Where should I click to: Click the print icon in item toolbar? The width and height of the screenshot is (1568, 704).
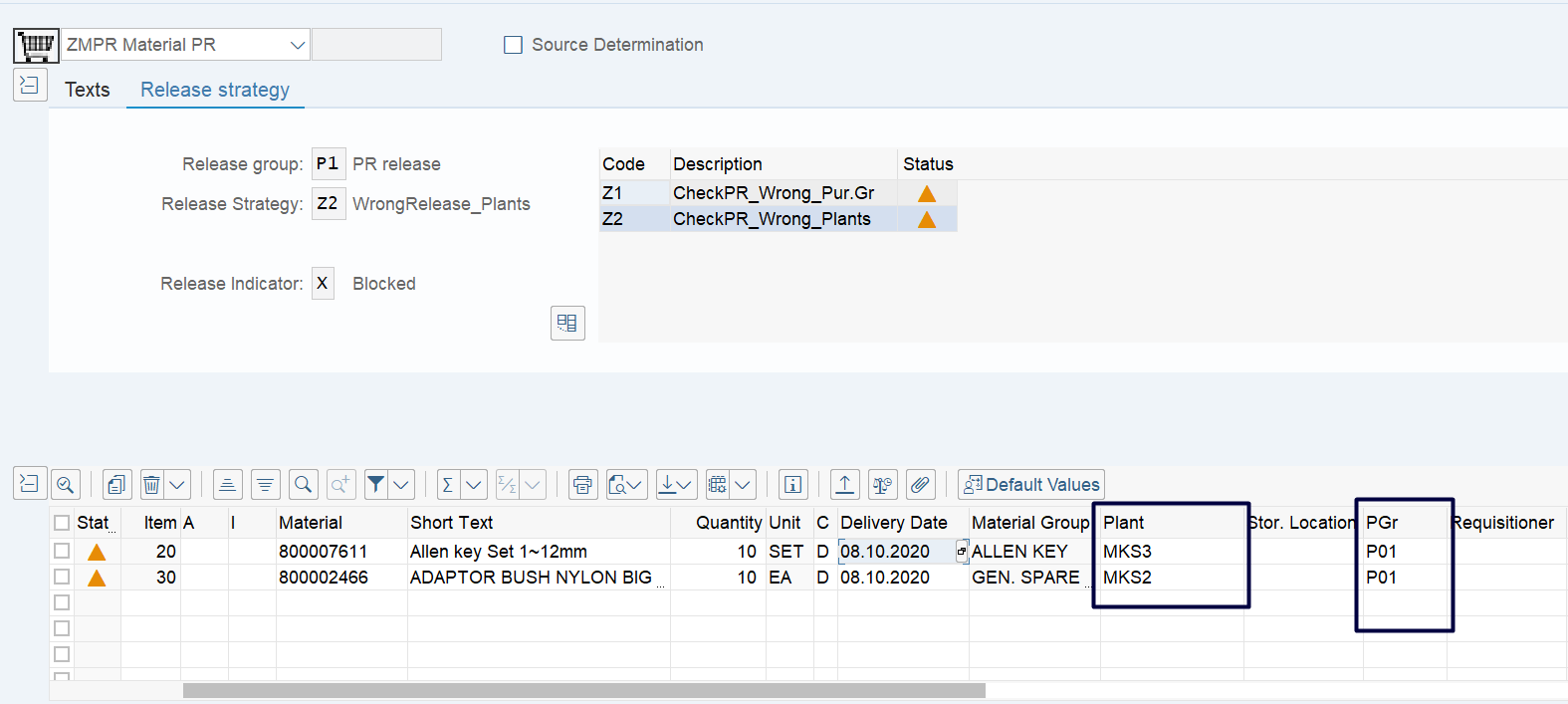pos(582,485)
